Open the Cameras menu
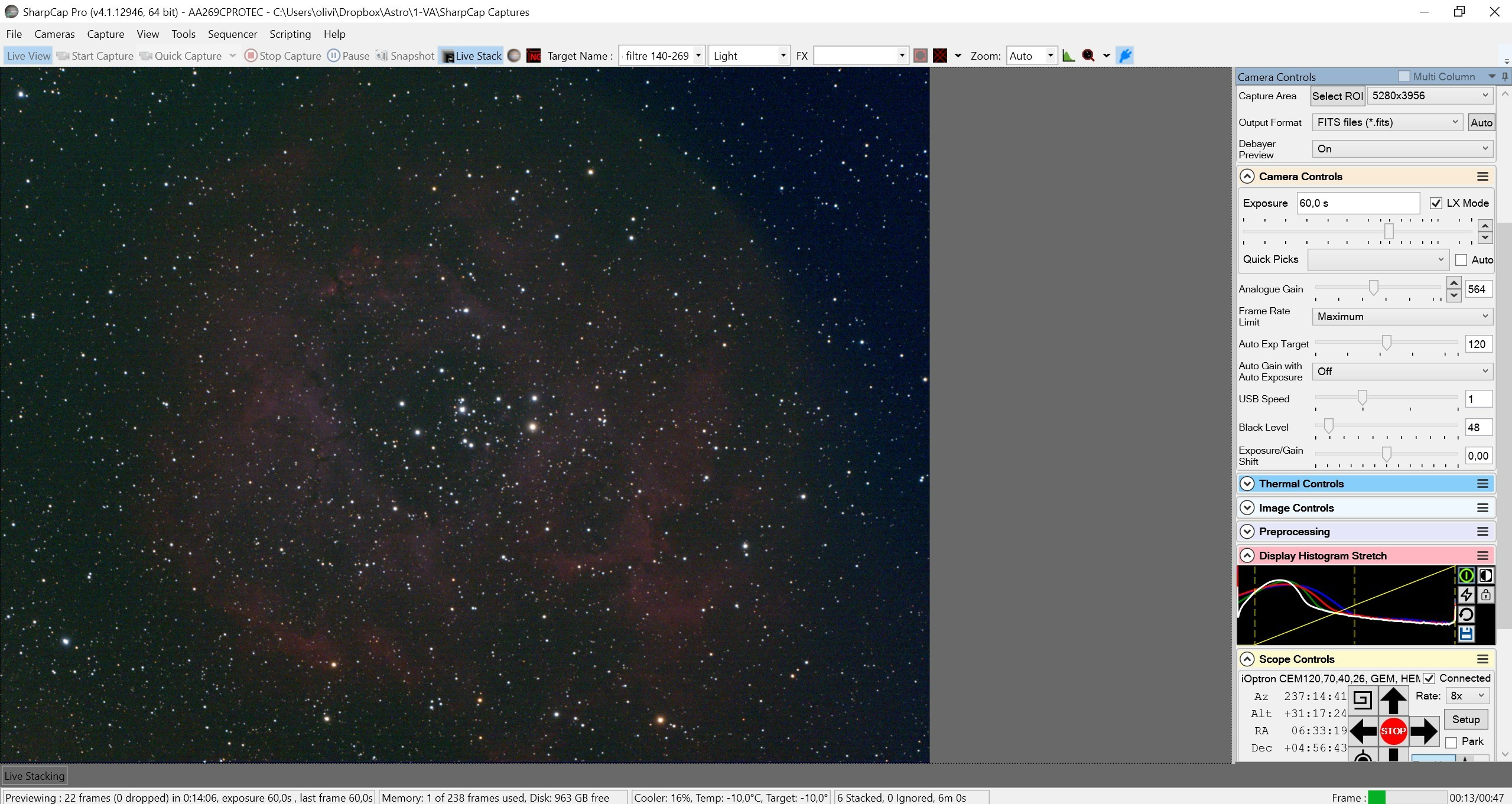1512x804 pixels. [x=54, y=34]
